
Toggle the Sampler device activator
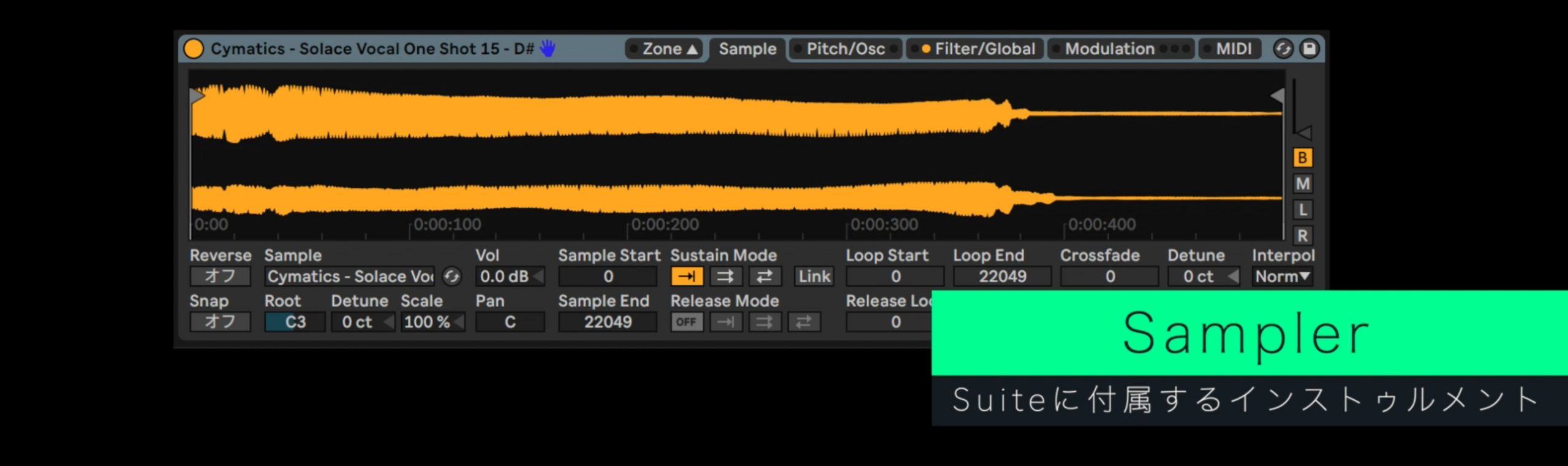(x=194, y=48)
